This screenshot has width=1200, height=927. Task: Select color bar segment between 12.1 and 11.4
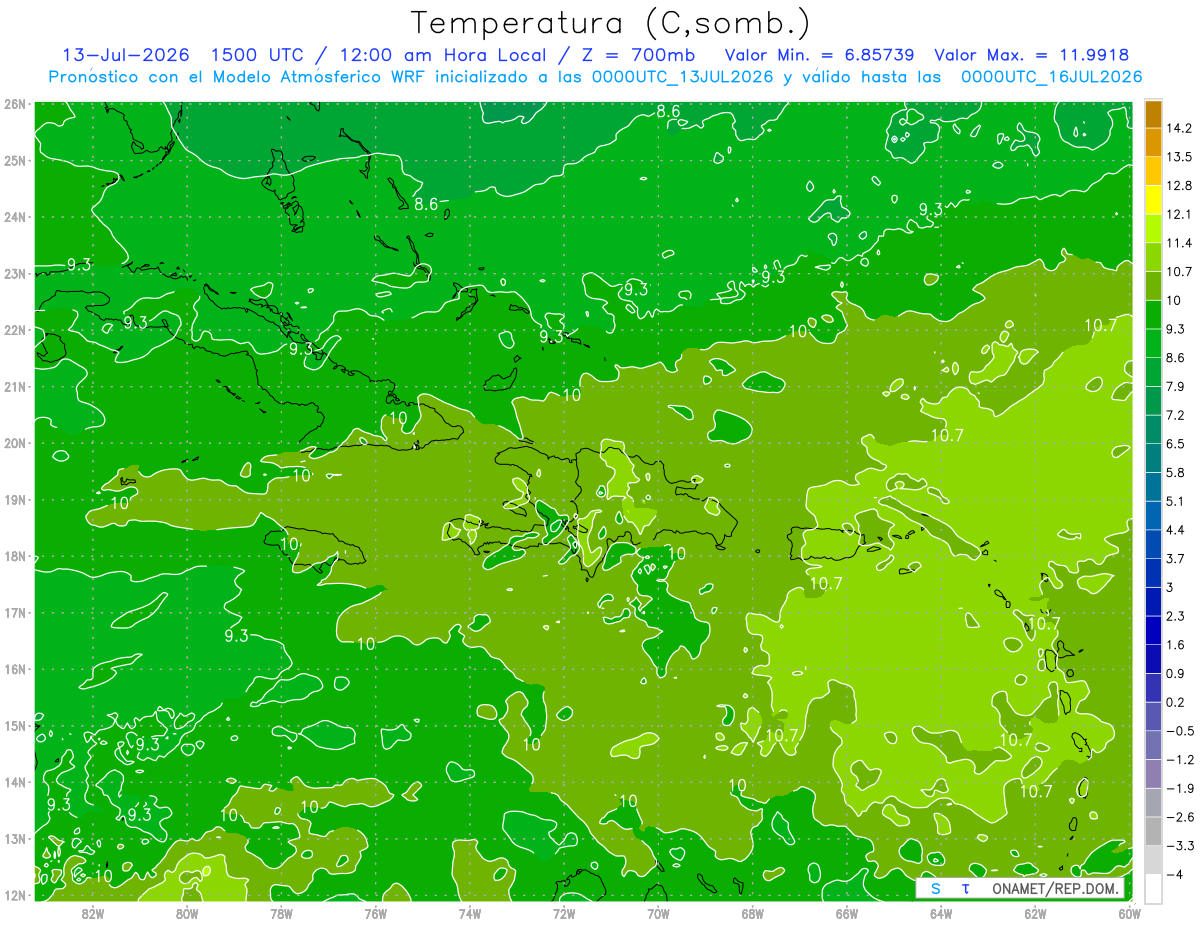[x=1153, y=229]
